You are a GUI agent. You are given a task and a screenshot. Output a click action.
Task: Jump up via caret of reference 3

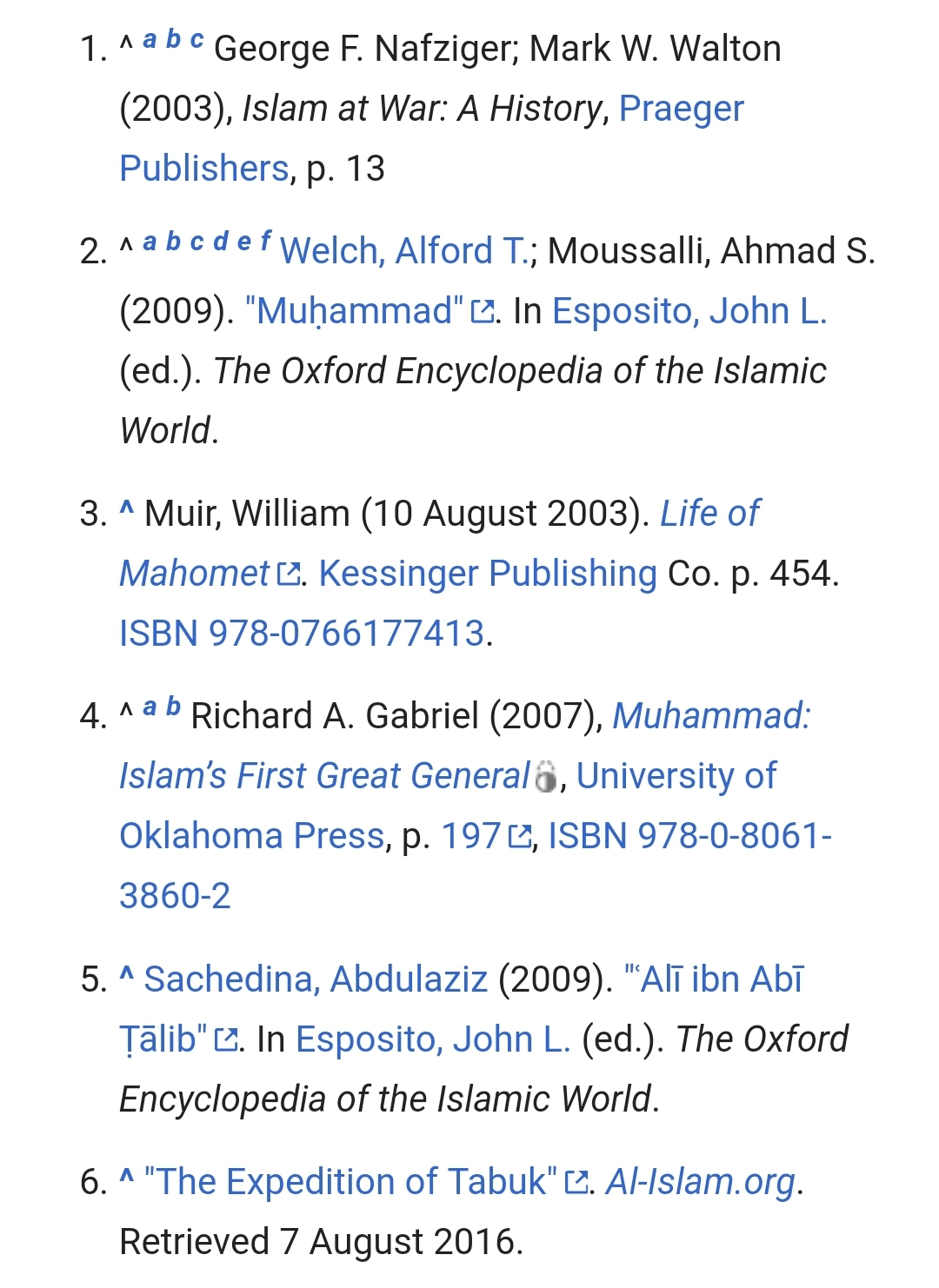pyautogui.click(x=127, y=508)
